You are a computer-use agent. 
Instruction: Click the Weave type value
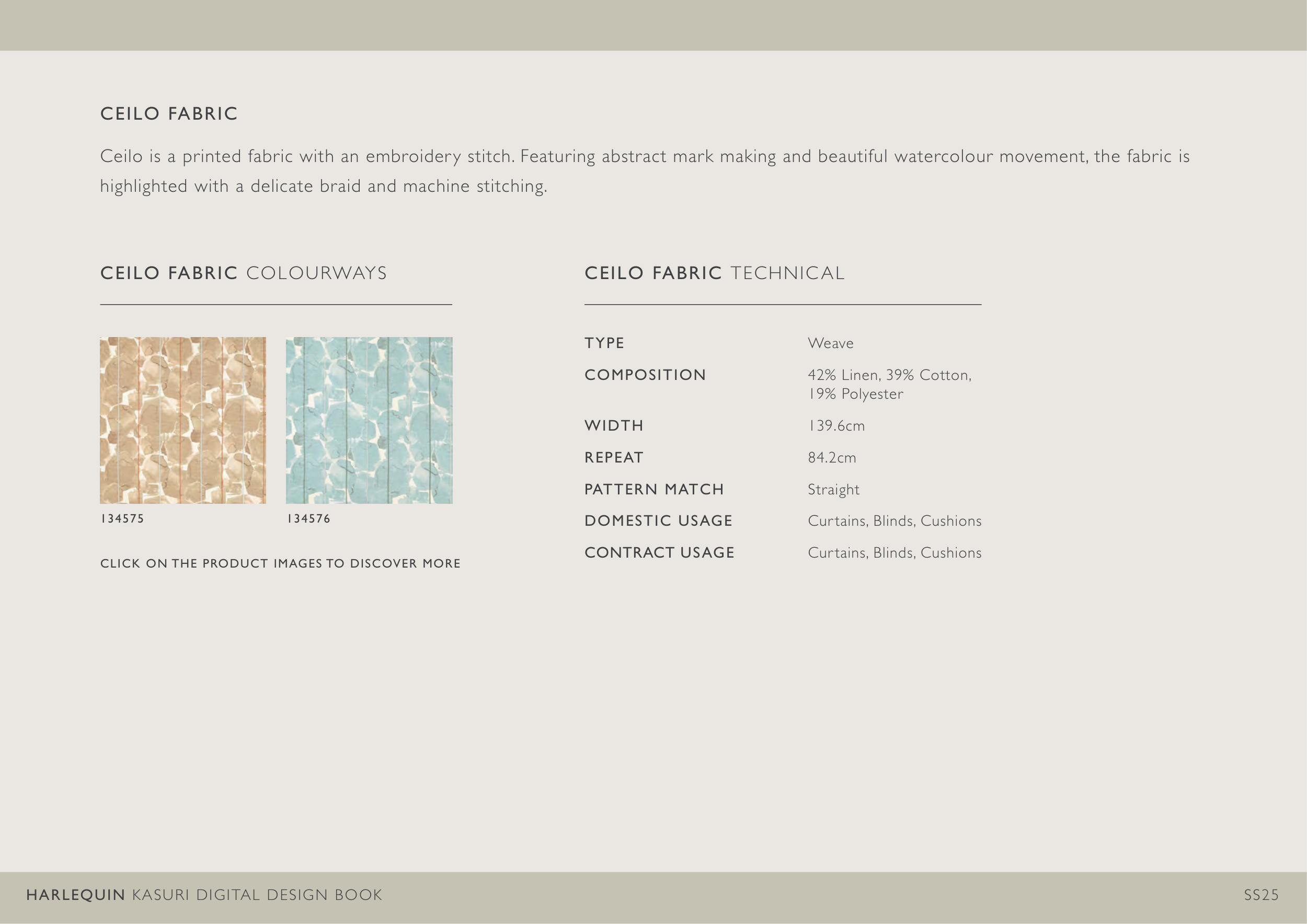[831, 343]
